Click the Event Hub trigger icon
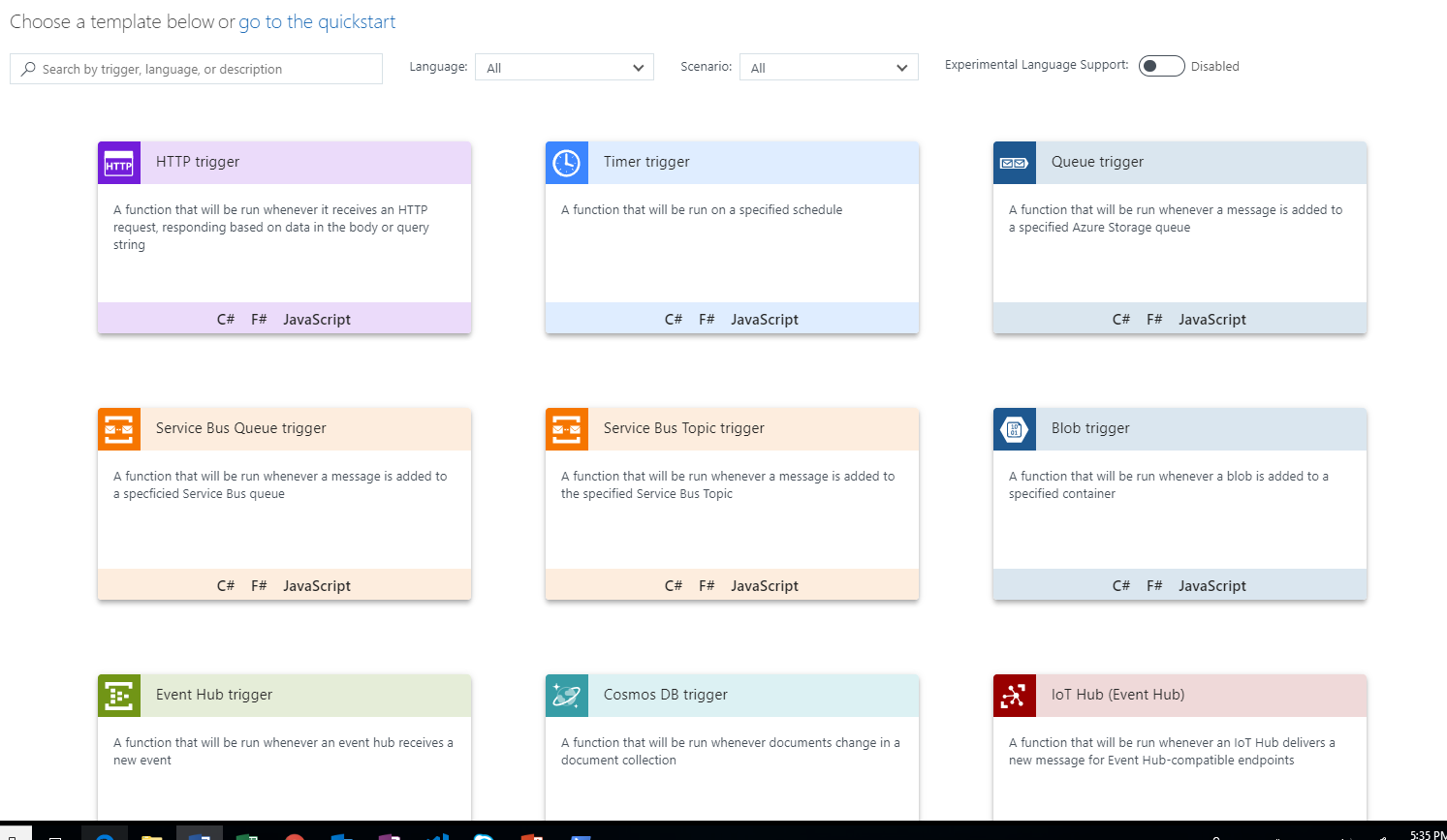Screen dimensions: 1447x840 pyautogui.click(x=119, y=696)
